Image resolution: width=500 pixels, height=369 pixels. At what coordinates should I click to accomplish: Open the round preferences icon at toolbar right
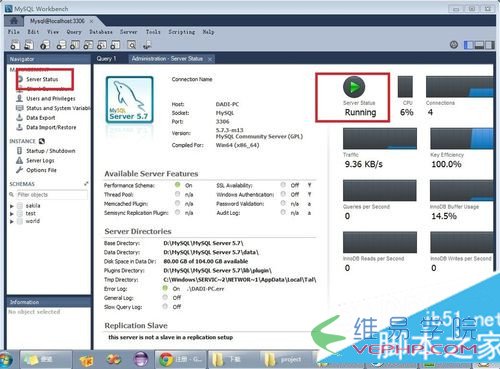pos(454,44)
